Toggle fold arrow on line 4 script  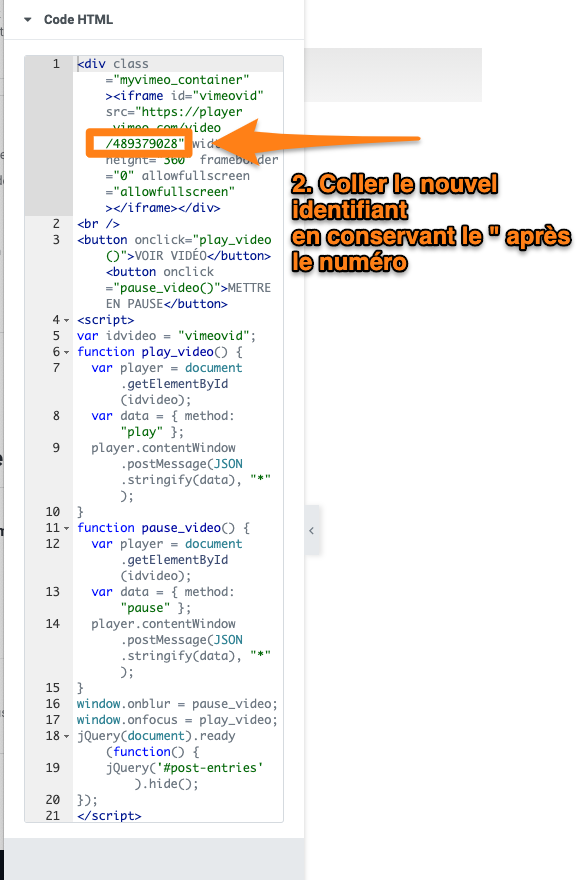(66, 320)
